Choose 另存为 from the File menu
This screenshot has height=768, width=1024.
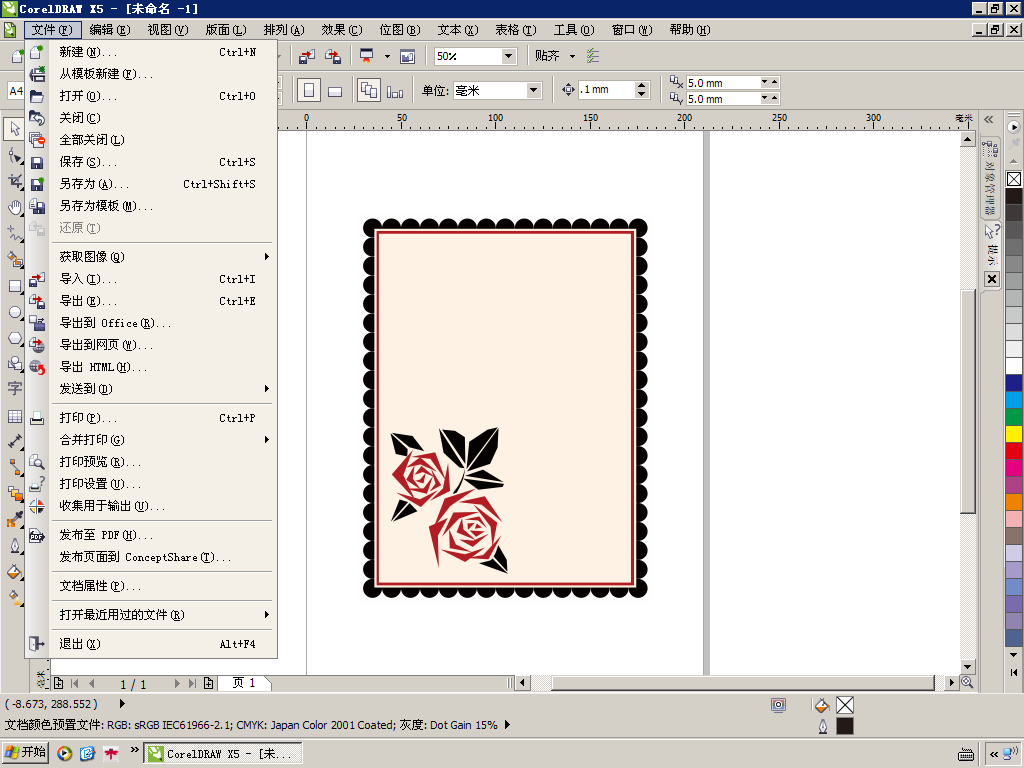(x=150, y=184)
